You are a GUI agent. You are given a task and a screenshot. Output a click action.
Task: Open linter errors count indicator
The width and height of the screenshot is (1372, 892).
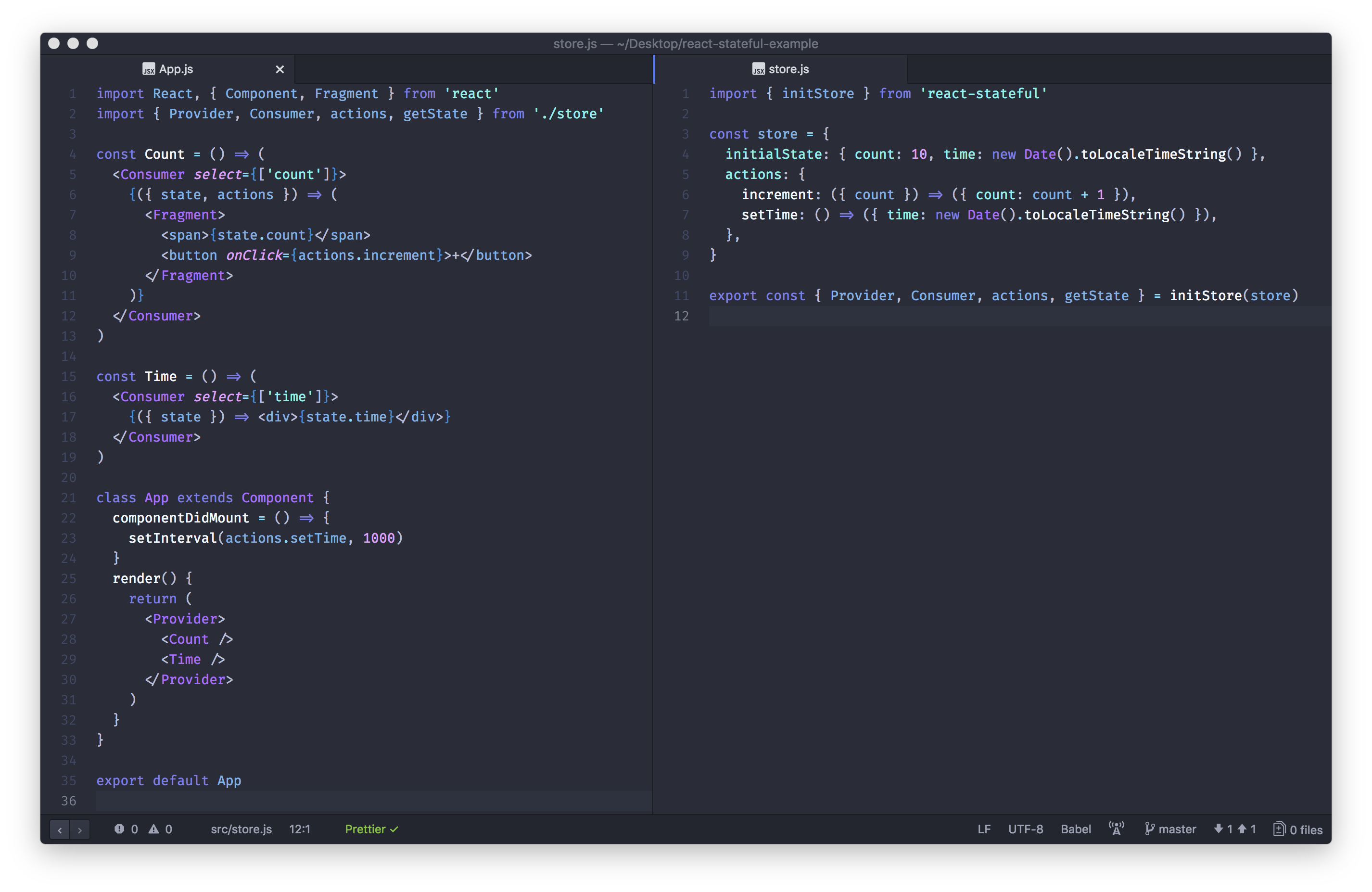click(126, 829)
